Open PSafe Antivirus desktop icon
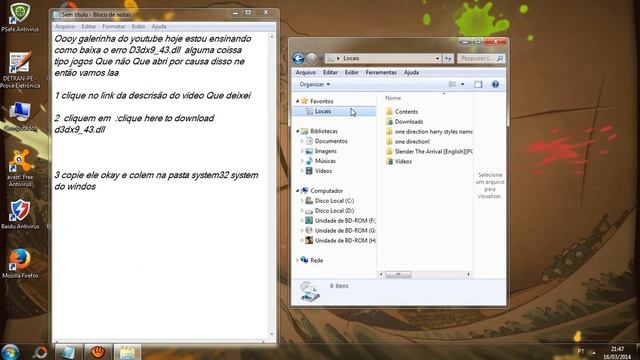Viewport: 640px width, 360px height. (x=20, y=17)
